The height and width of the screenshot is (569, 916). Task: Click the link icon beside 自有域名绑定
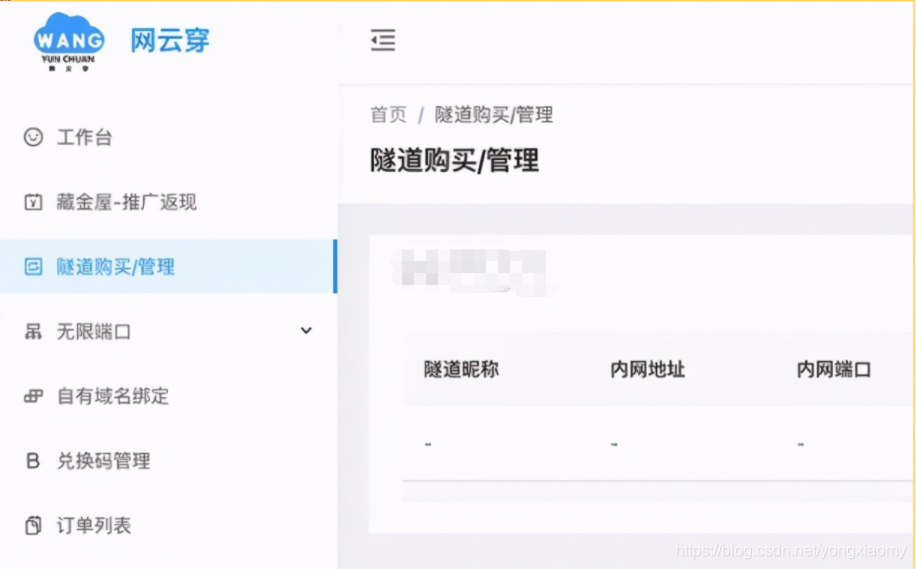(33, 396)
